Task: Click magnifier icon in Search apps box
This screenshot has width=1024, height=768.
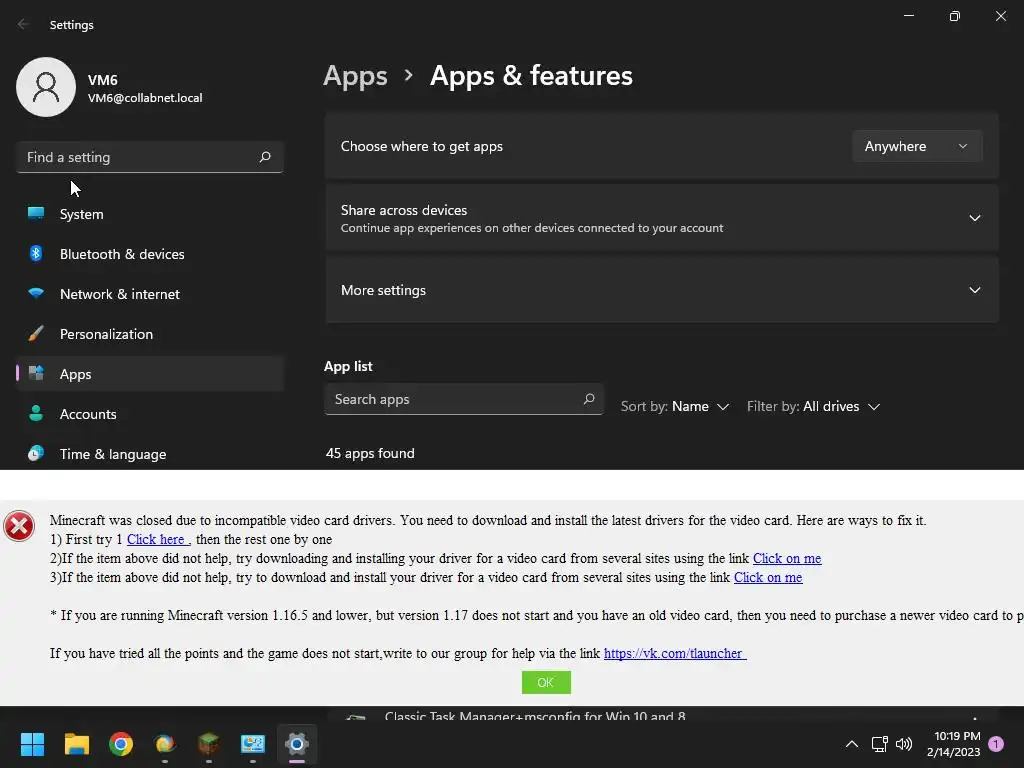Action: tap(588, 398)
